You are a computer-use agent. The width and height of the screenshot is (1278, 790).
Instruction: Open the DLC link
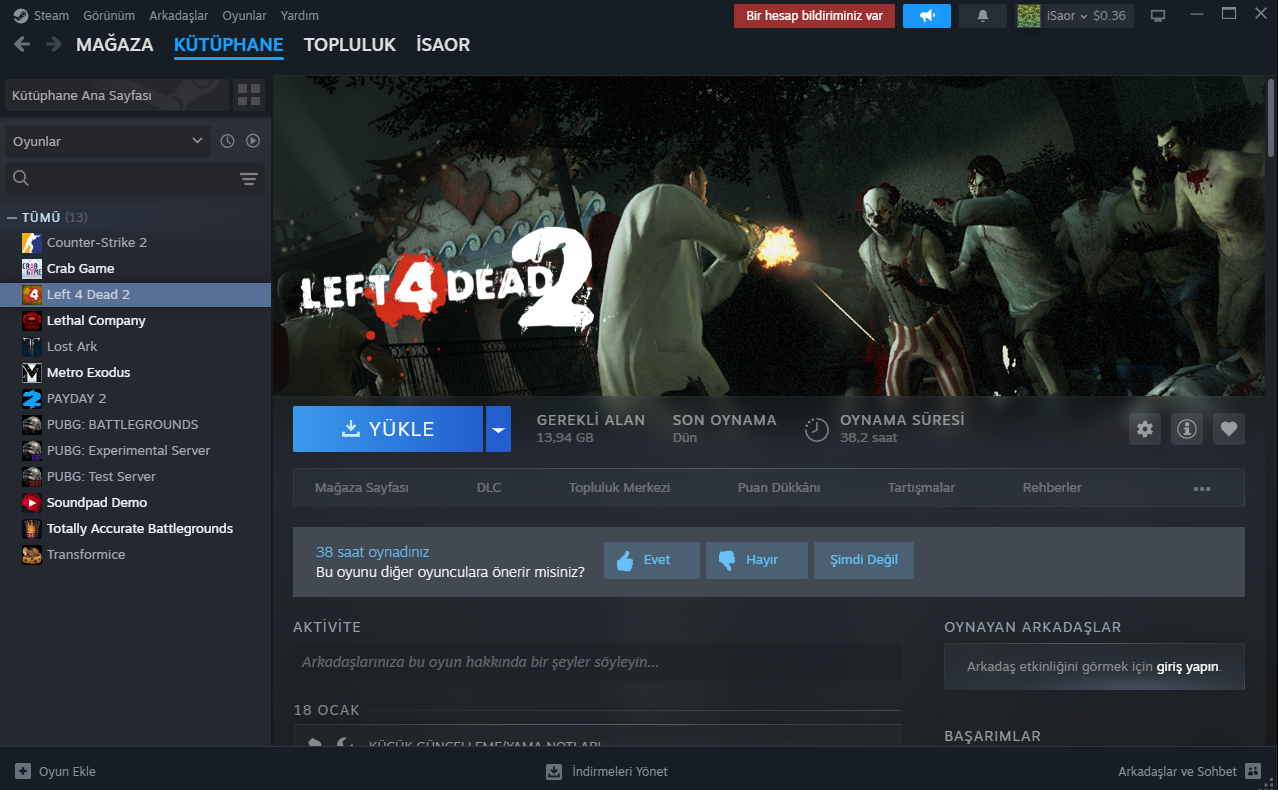point(489,488)
